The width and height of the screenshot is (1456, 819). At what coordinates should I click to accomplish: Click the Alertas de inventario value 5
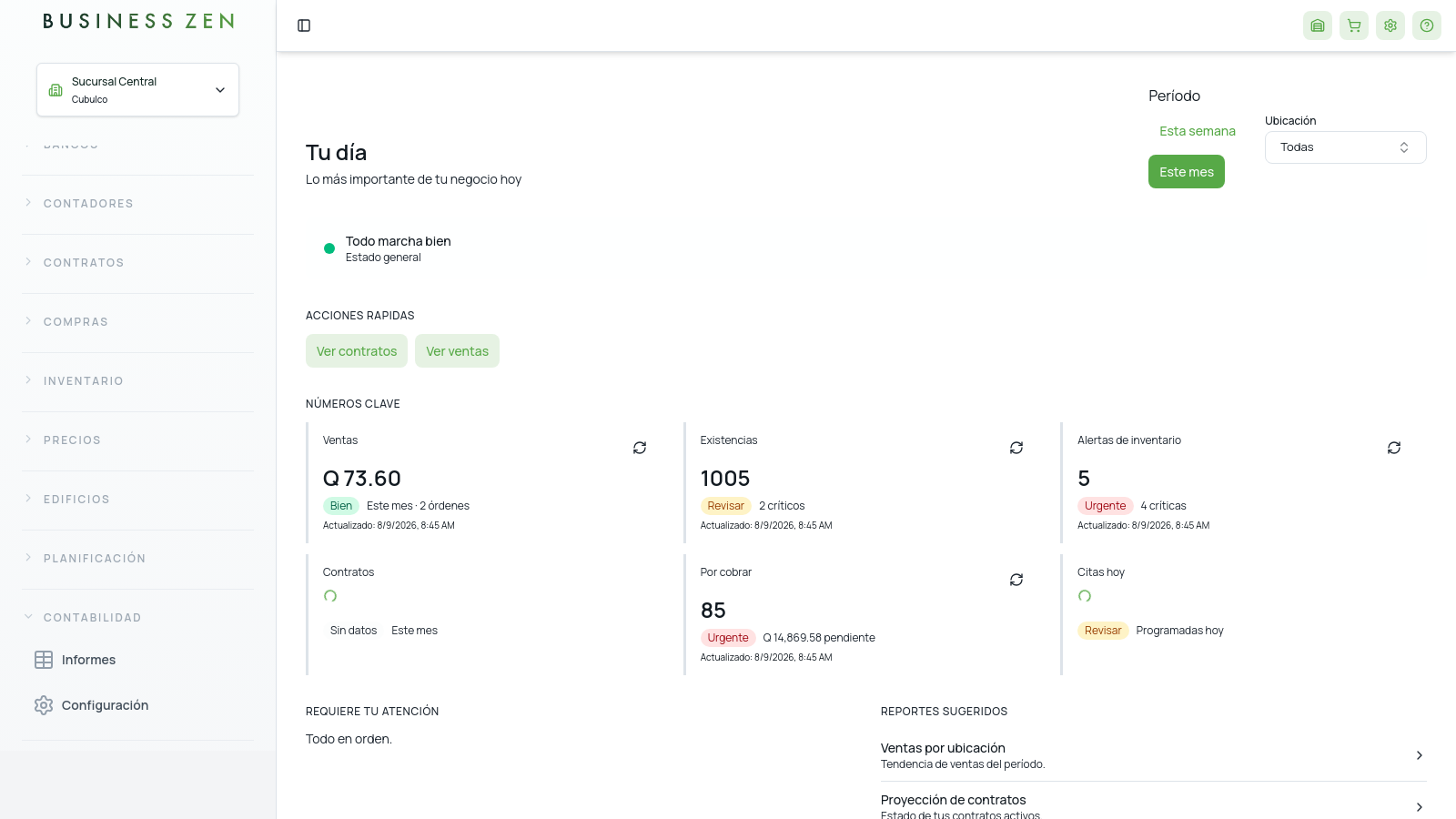[1084, 479]
